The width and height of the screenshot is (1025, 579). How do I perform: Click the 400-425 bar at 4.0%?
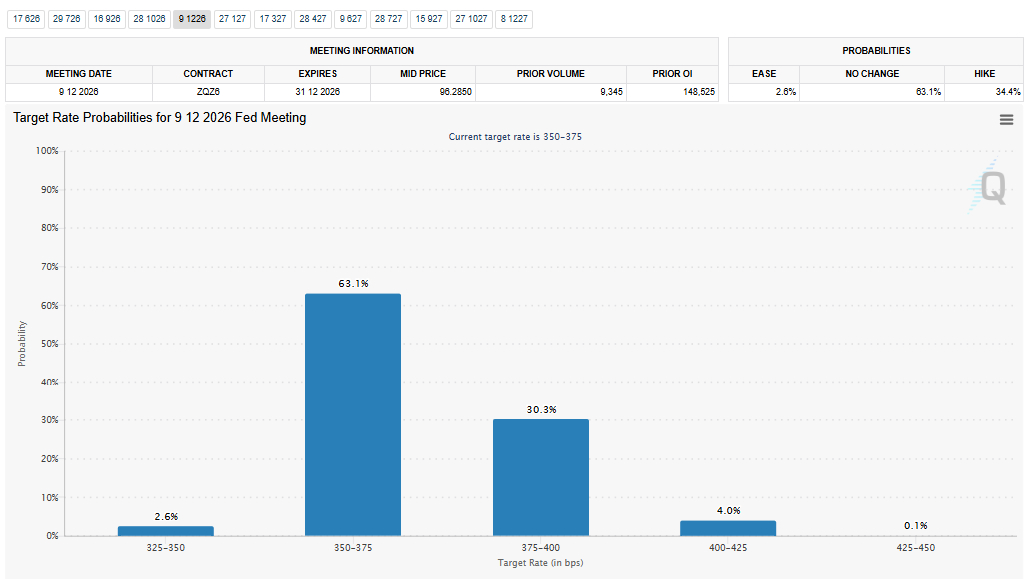click(728, 528)
